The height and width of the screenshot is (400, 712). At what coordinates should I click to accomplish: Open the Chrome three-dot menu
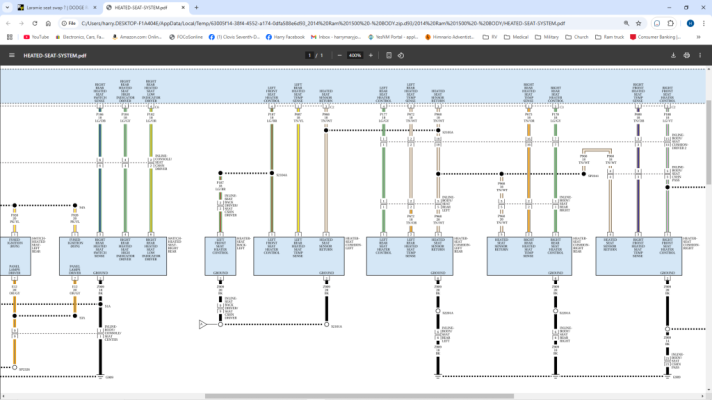point(703,23)
